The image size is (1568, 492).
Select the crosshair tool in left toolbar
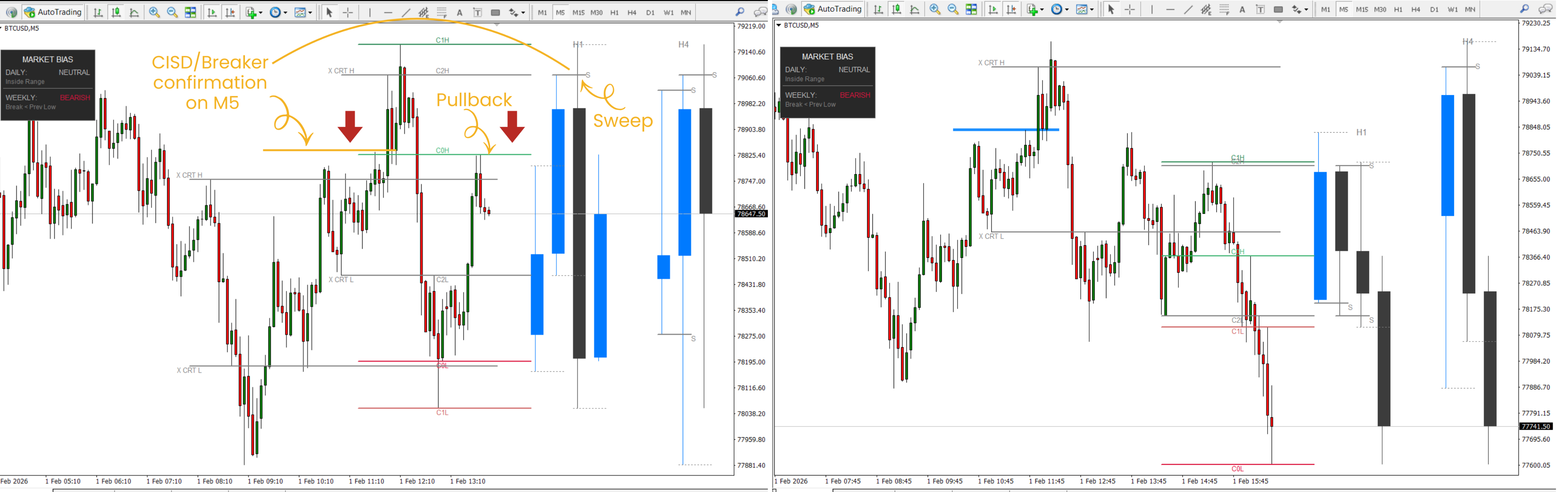[348, 12]
